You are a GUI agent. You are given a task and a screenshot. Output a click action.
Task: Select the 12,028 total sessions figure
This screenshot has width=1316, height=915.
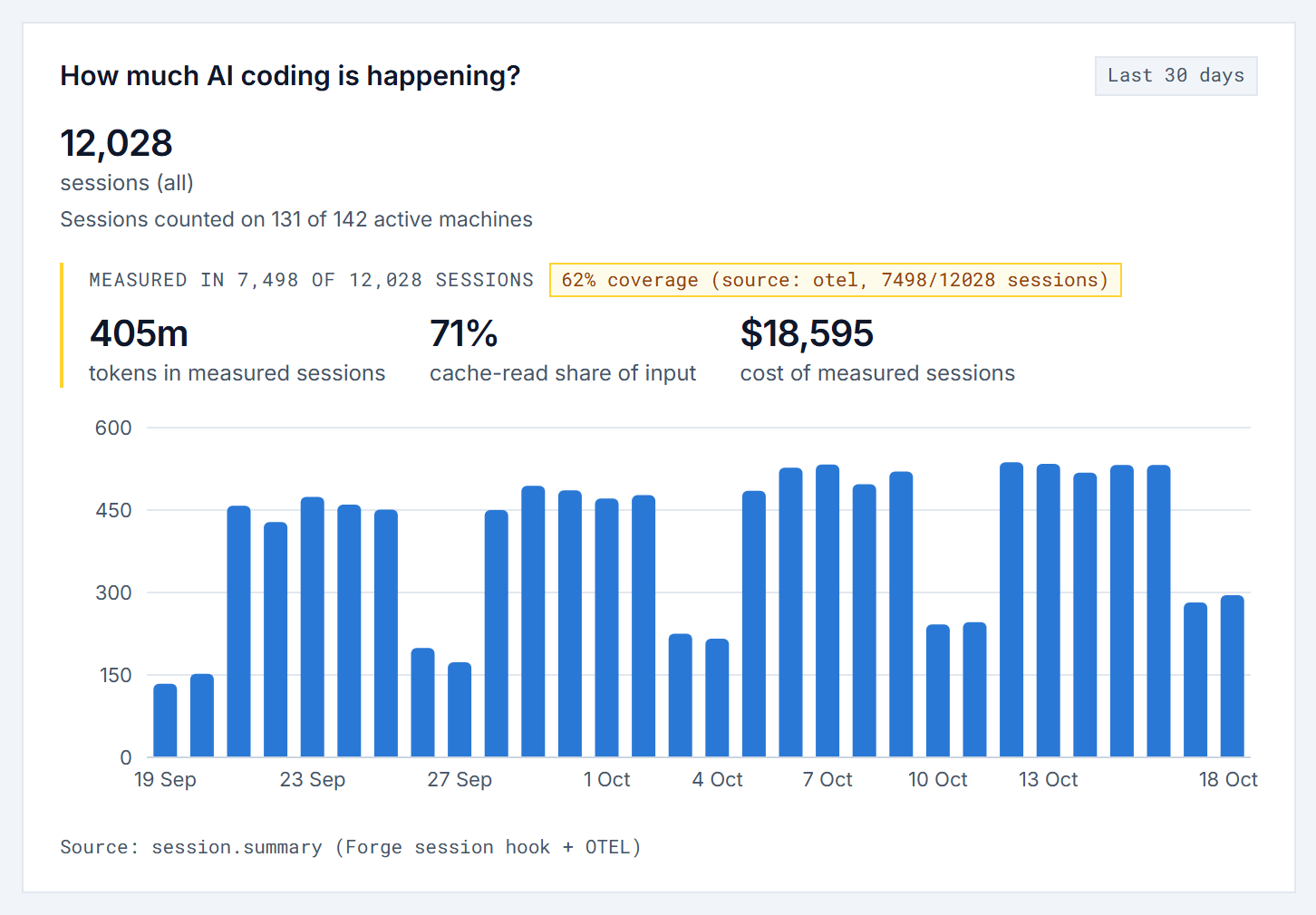[x=116, y=143]
